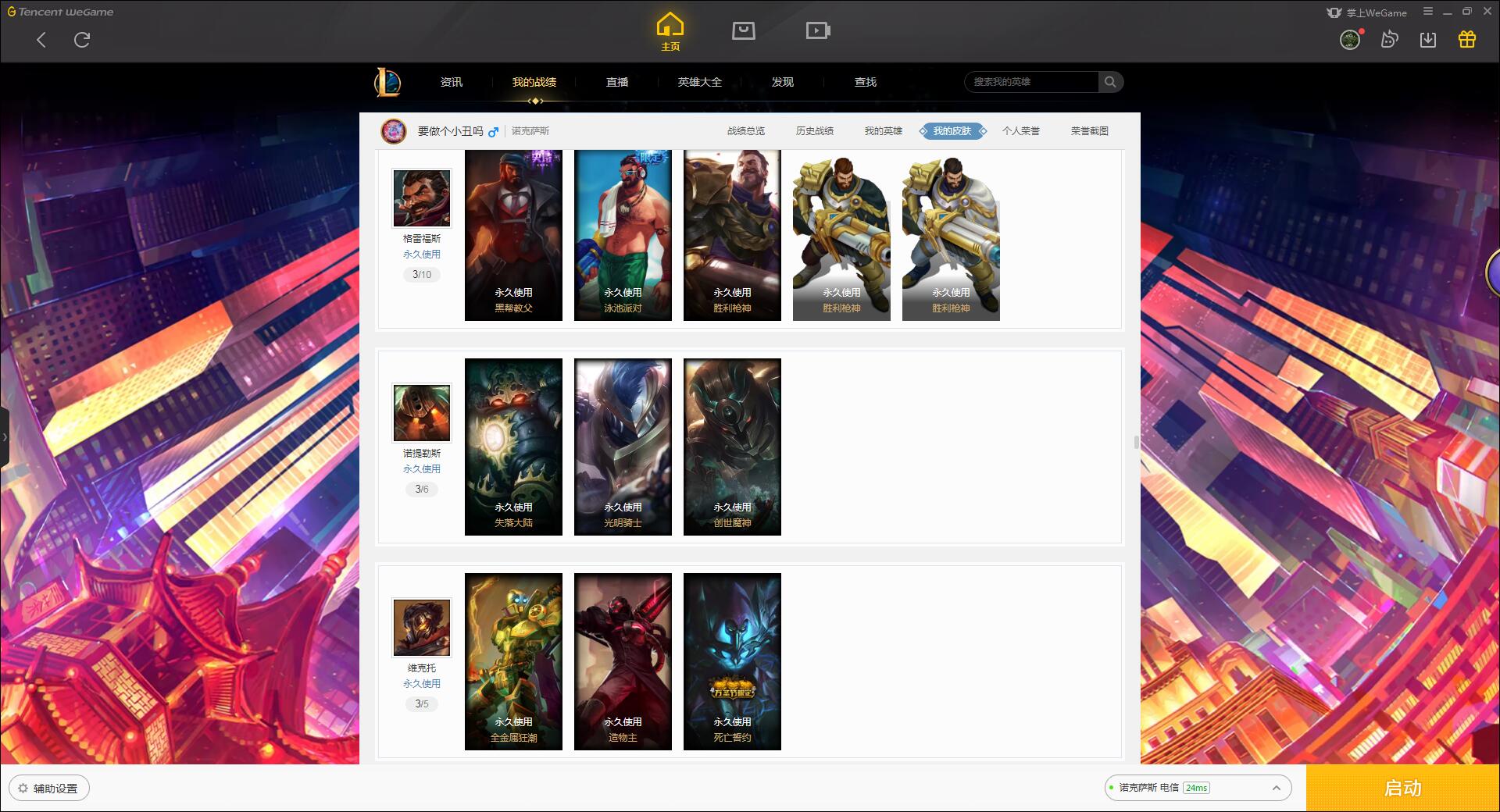Open the 全金属狂潮 skin thumbnail
The image size is (1500, 812).
pos(513,661)
